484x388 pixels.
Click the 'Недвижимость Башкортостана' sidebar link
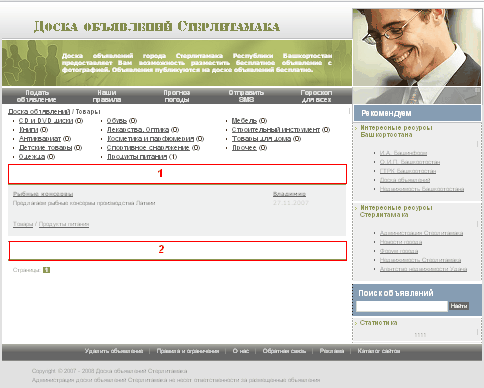[422, 189]
